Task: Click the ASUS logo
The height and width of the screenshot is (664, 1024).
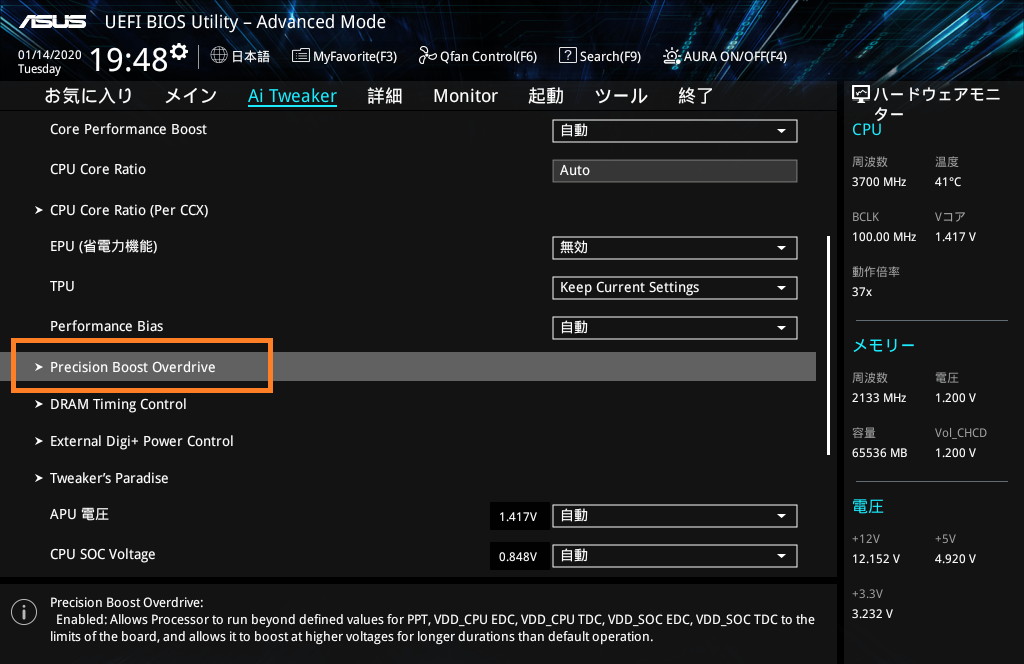Action: pyautogui.click(x=53, y=22)
